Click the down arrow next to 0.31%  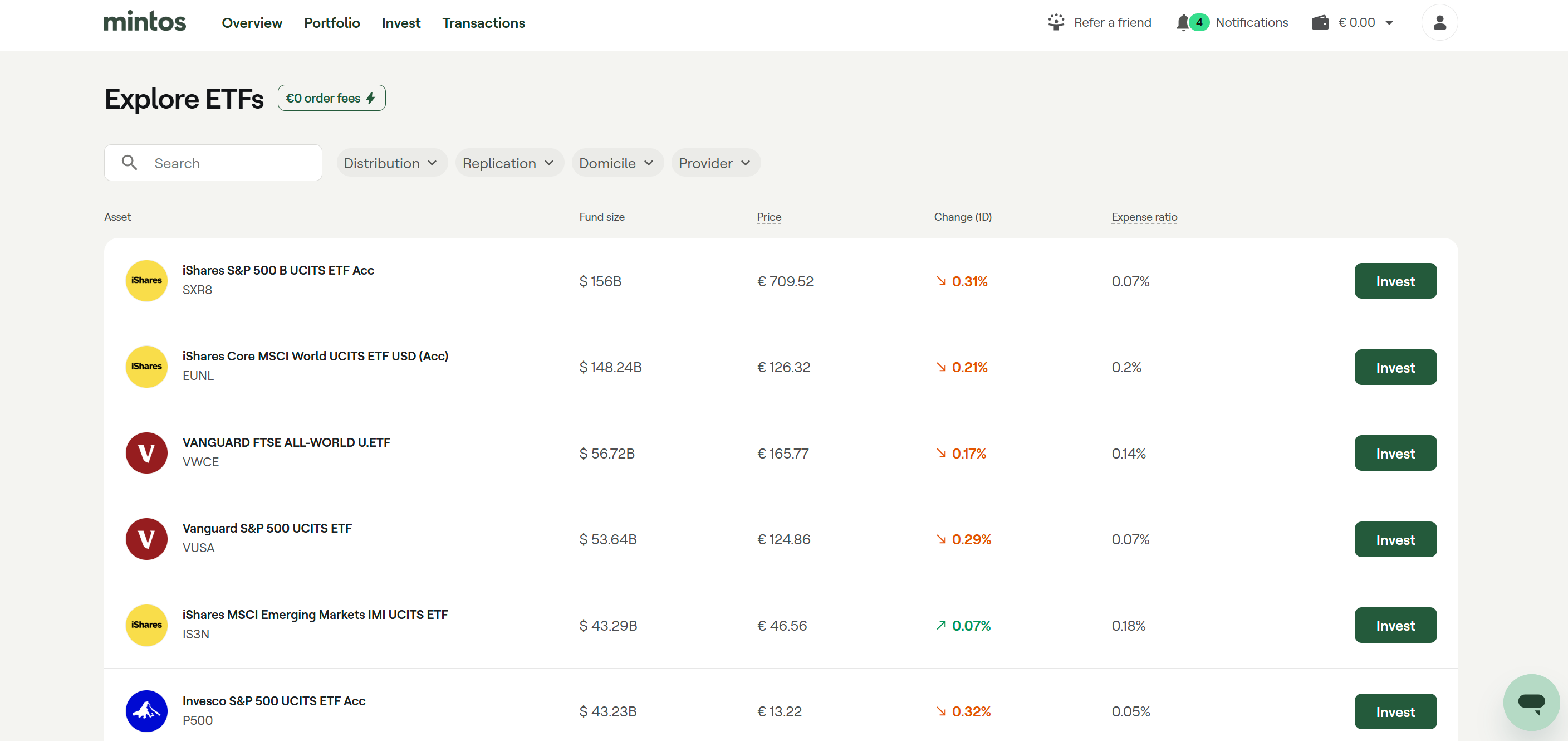coord(941,281)
